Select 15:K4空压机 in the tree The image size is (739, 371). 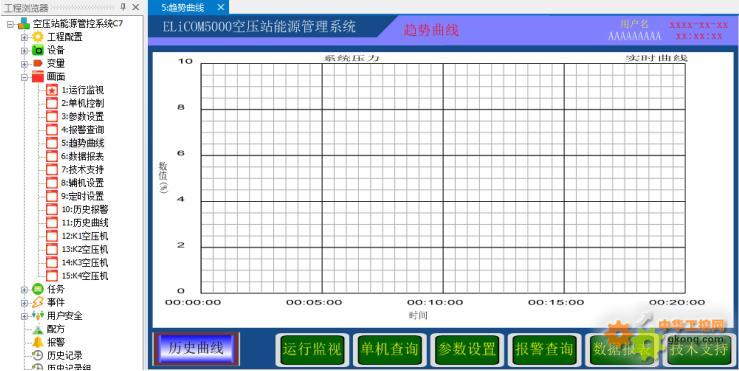tap(85, 276)
